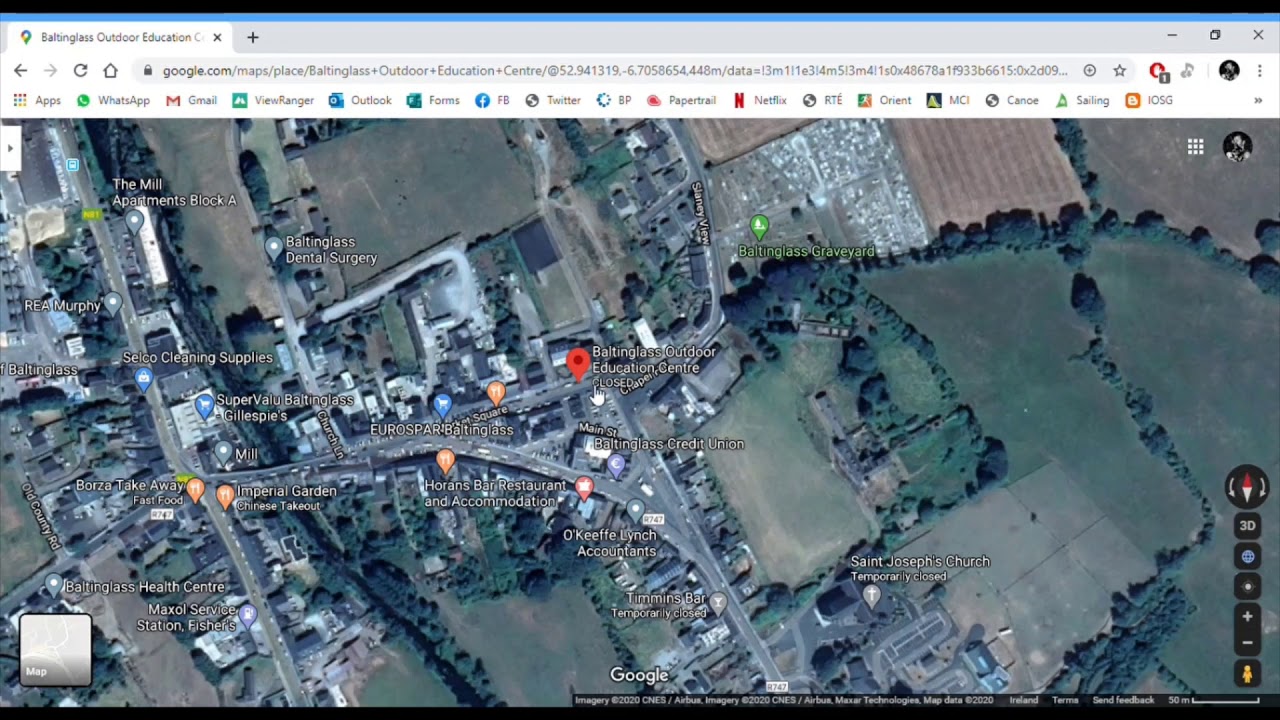This screenshot has height=720, width=1280.
Task: Click the Imperial Garden restaurant marker
Action: pos(225,496)
